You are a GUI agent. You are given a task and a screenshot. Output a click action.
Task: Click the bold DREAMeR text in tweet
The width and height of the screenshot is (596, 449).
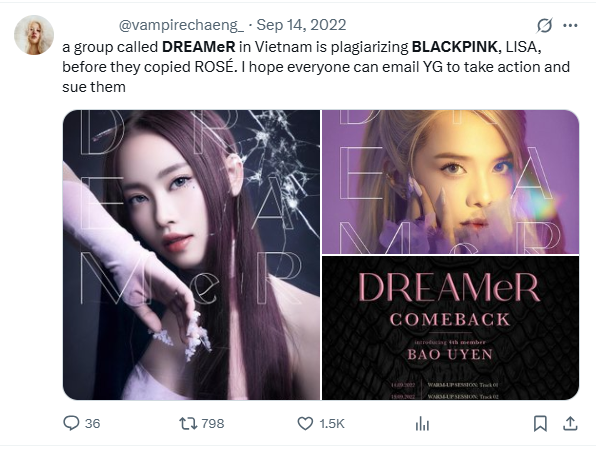coord(199,47)
